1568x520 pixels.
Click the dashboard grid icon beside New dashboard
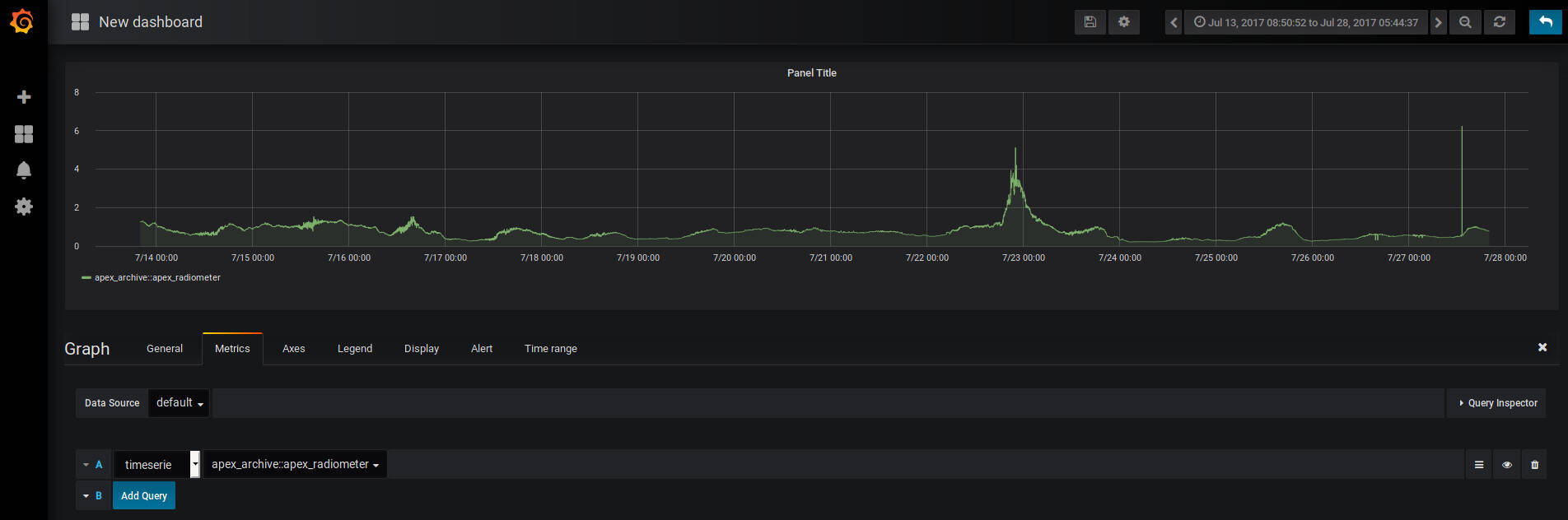tap(80, 22)
